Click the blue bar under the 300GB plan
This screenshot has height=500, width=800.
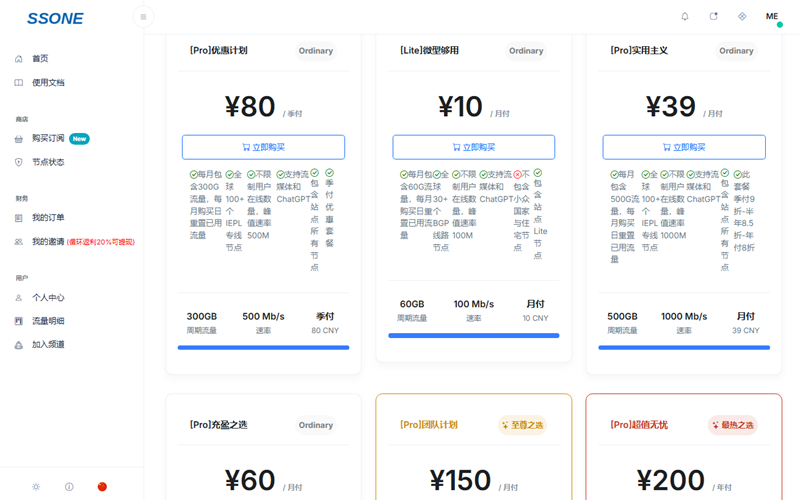263,347
